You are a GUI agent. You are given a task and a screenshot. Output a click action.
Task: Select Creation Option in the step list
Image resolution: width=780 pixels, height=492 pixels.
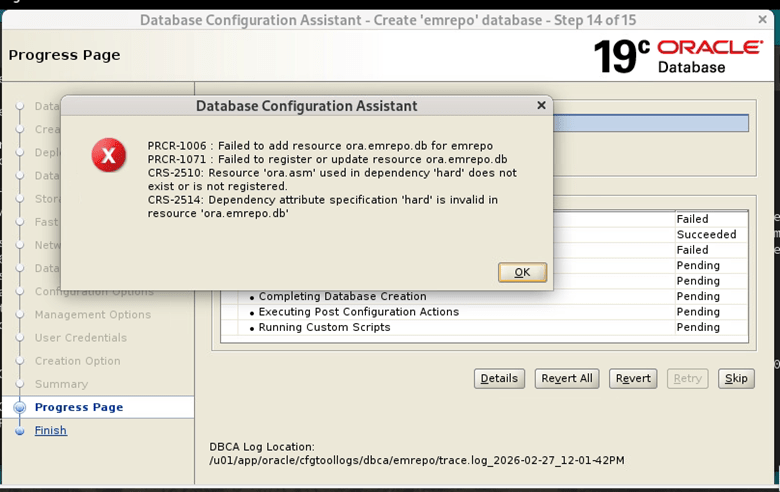78,361
